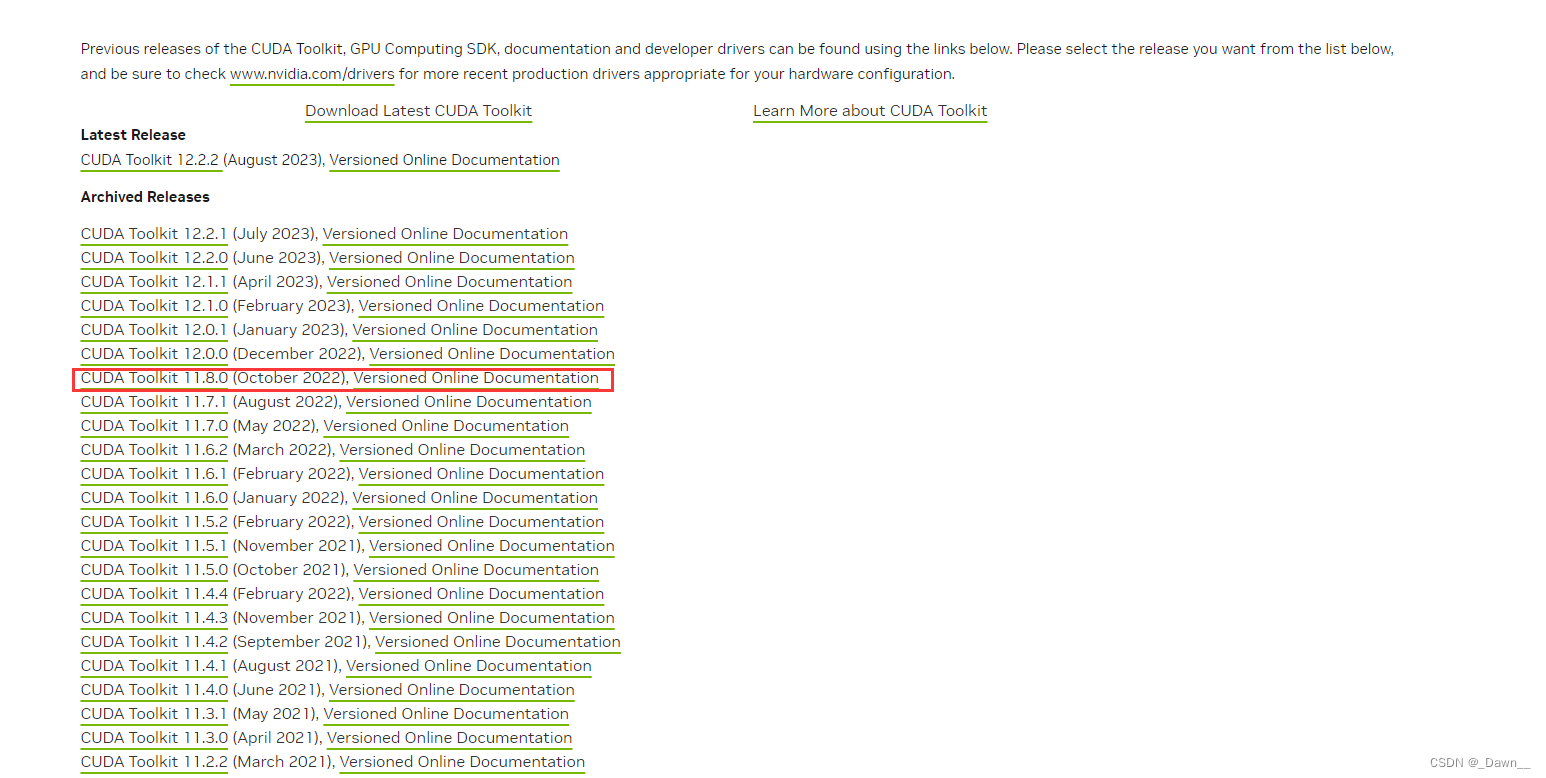This screenshot has height=778, width=1546.
Task: Open Versioned Online Documentation for 11.6.1
Action: [x=481, y=474]
